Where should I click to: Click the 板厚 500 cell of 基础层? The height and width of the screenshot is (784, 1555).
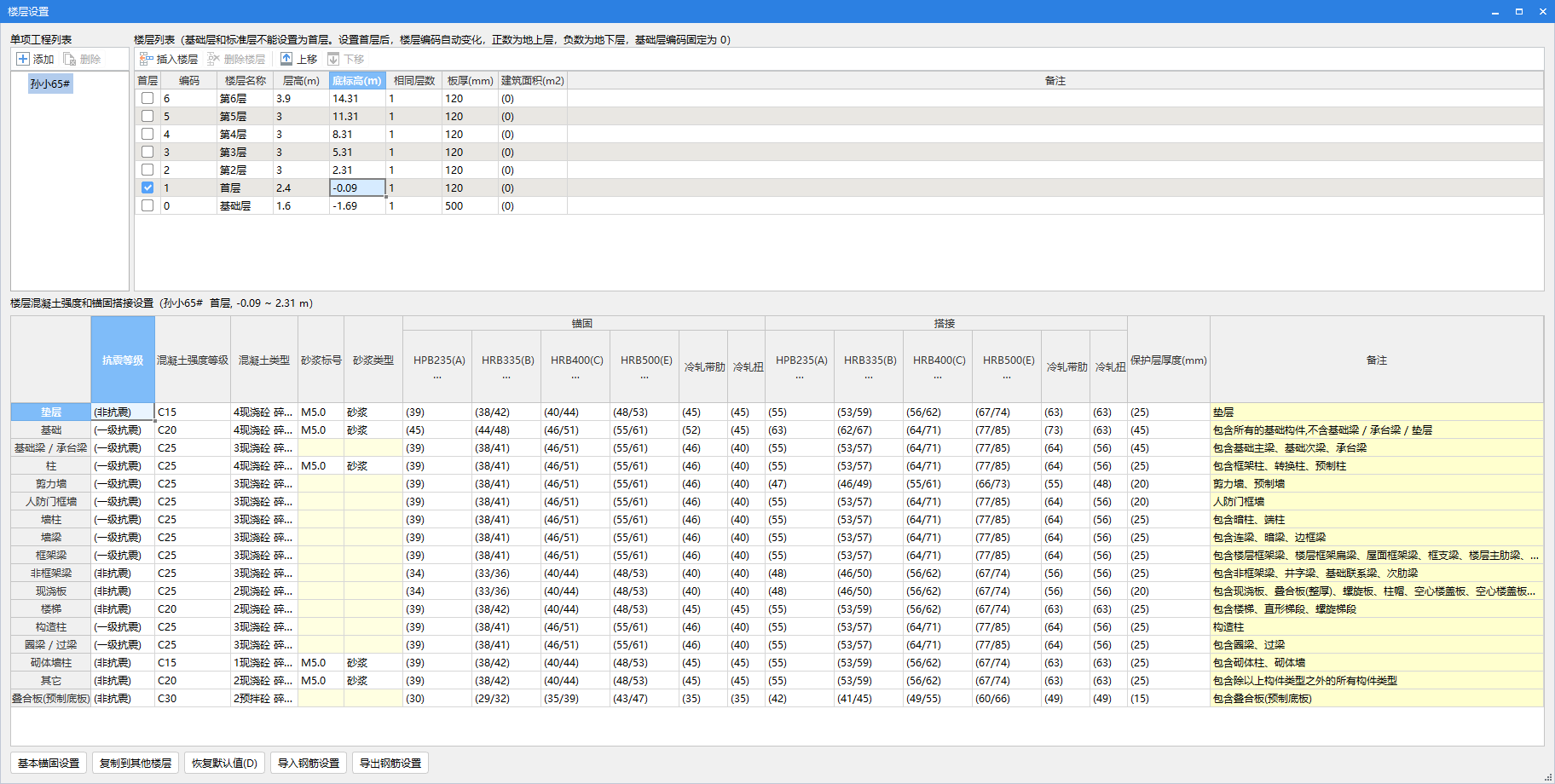(x=470, y=205)
